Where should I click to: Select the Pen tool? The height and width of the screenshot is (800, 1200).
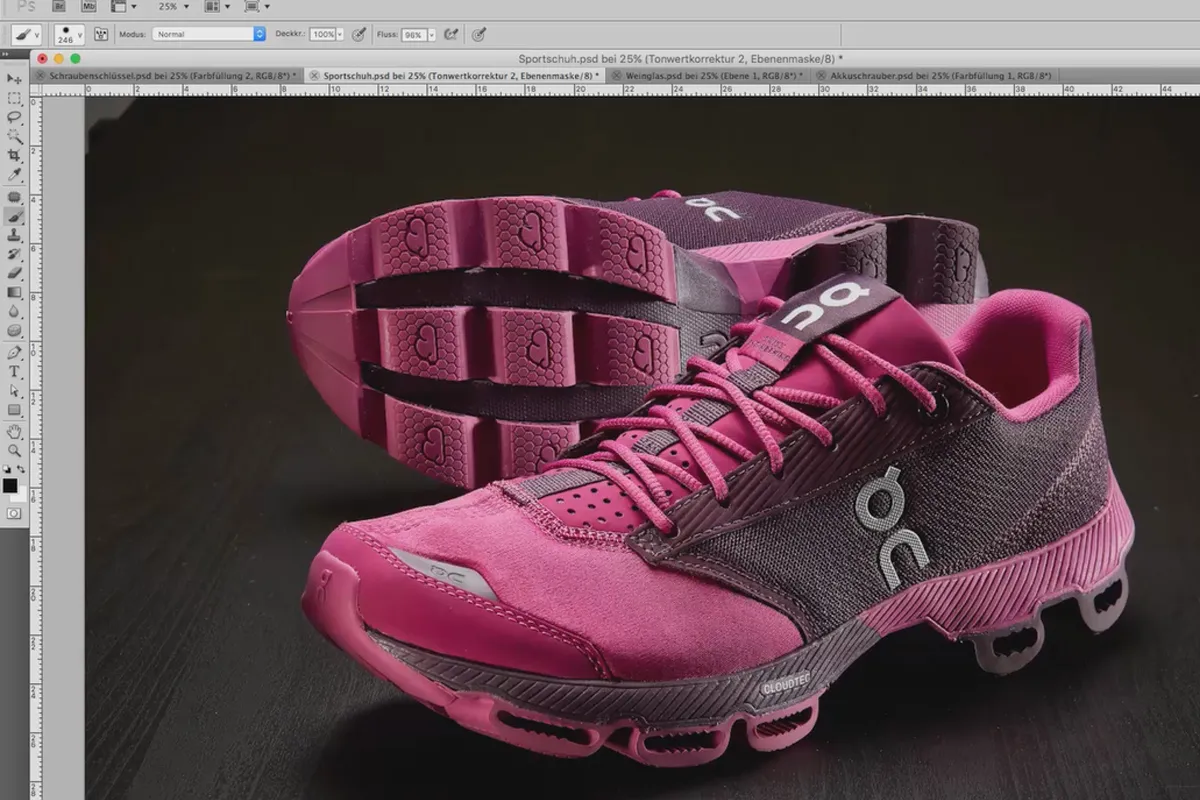pos(14,352)
